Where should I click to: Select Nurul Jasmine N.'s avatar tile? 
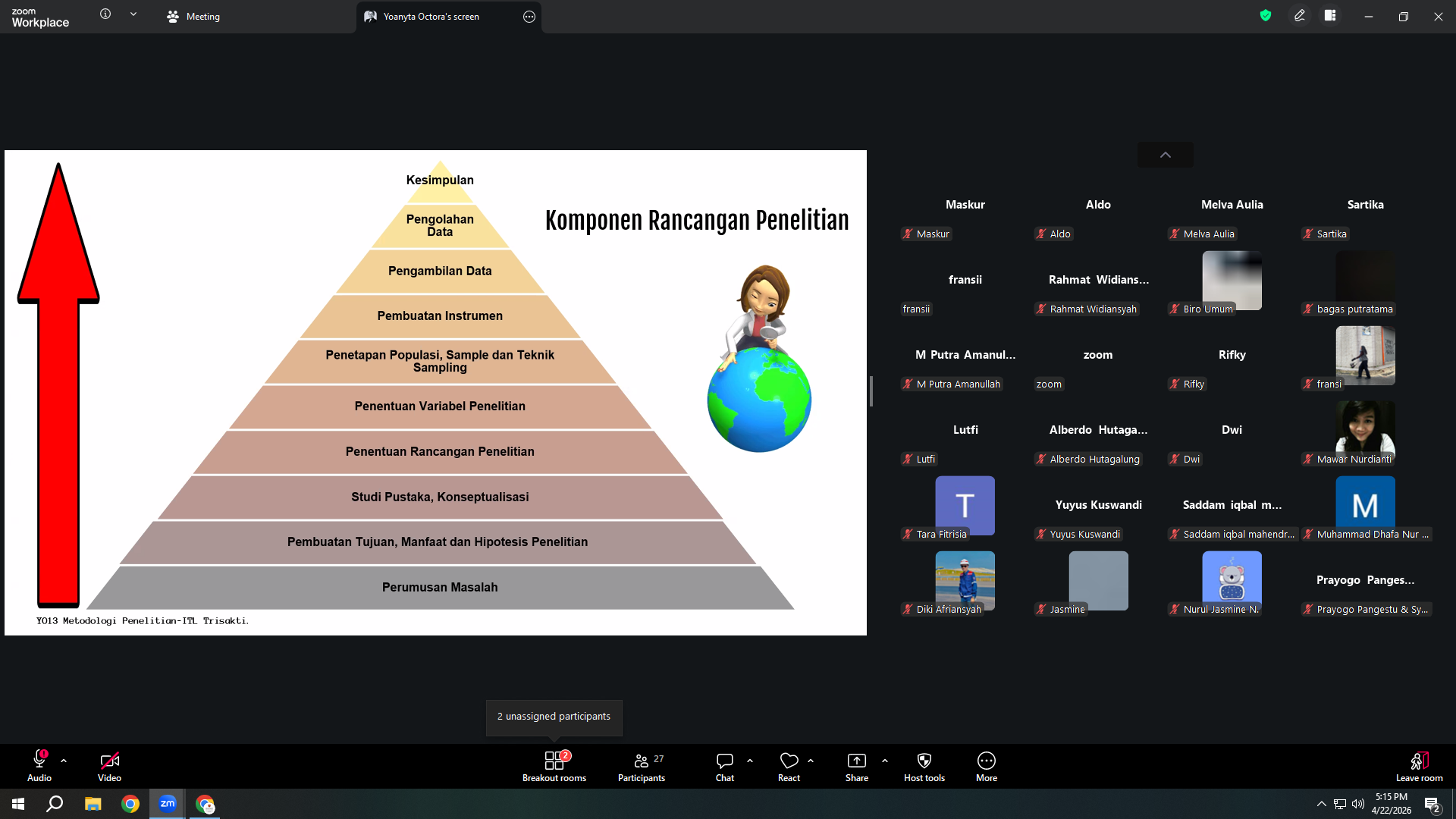point(1232,581)
